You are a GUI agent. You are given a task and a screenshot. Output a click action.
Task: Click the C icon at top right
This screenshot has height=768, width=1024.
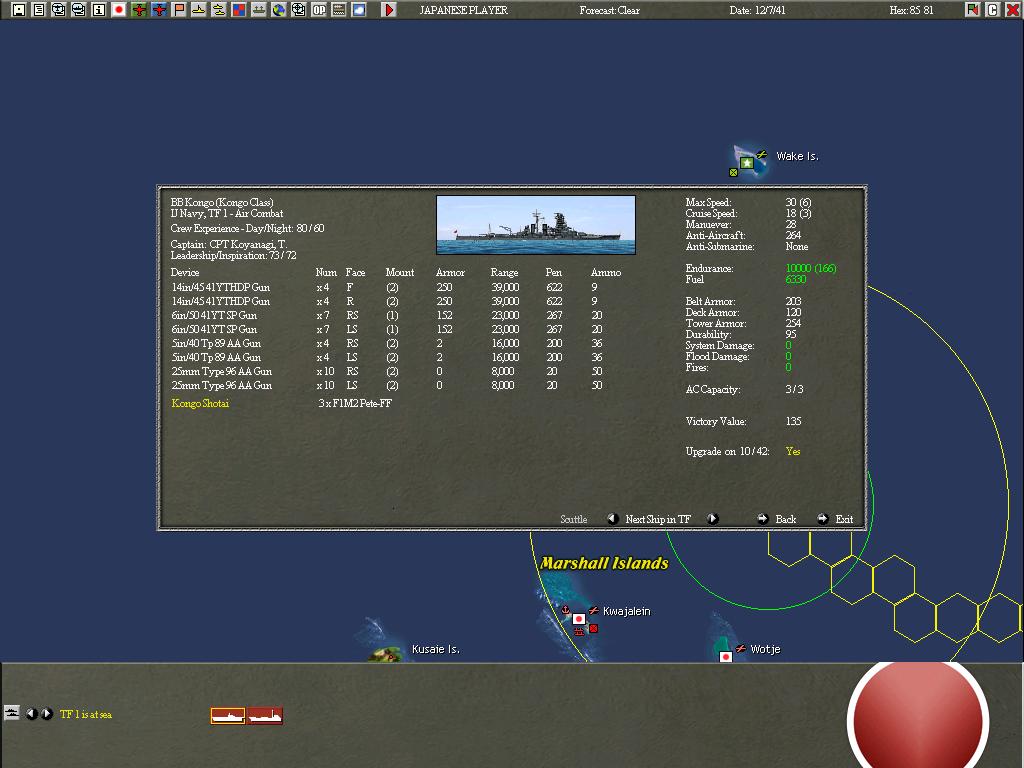993,10
